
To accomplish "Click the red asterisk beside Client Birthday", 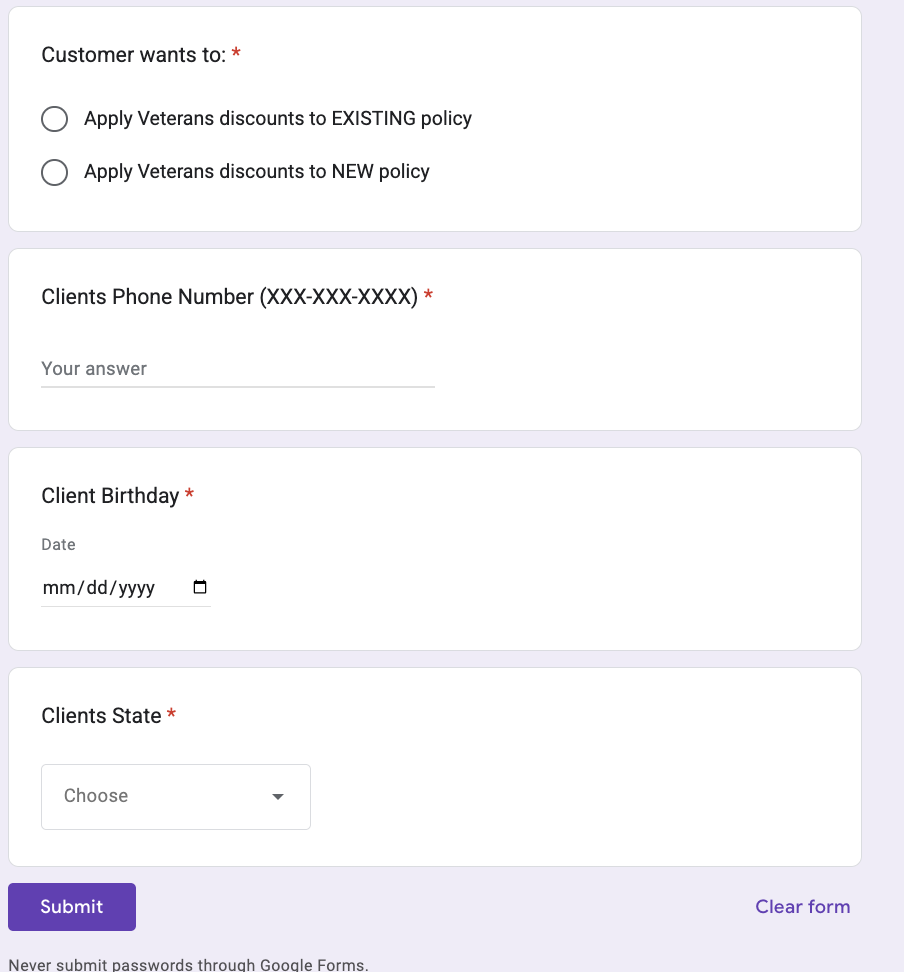I will (x=190, y=495).
